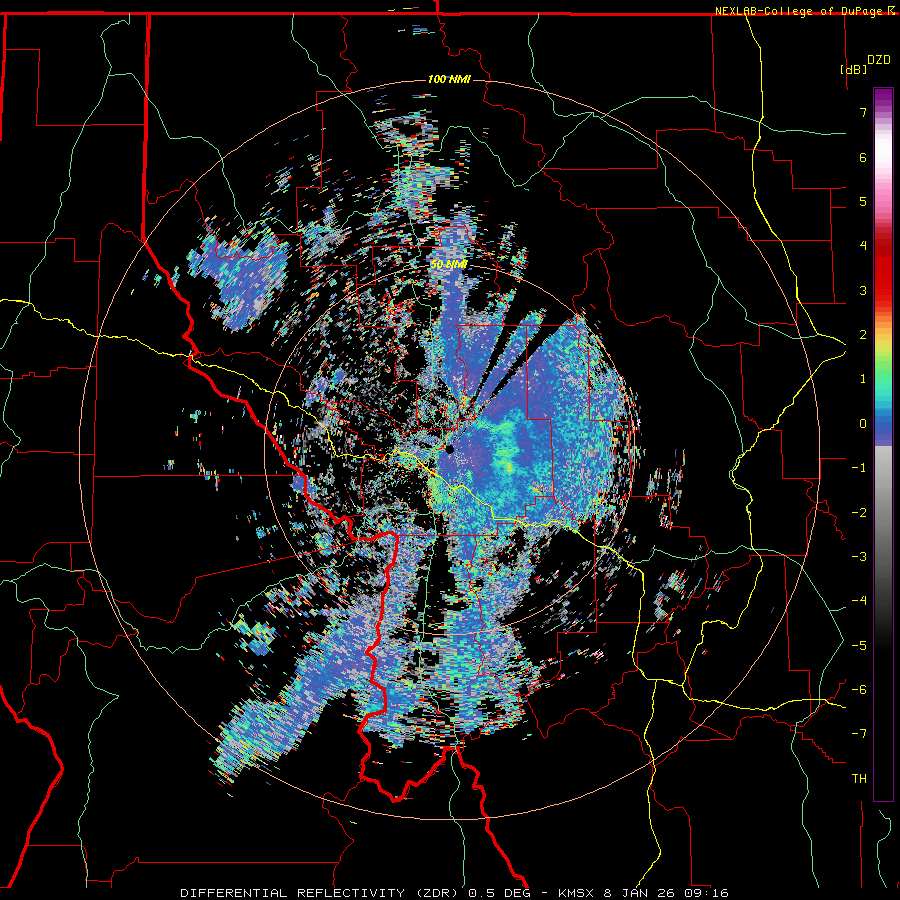The image size is (900, 900).
Task: Click the 4 value on the color scale
Action: click(x=863, y=246)
